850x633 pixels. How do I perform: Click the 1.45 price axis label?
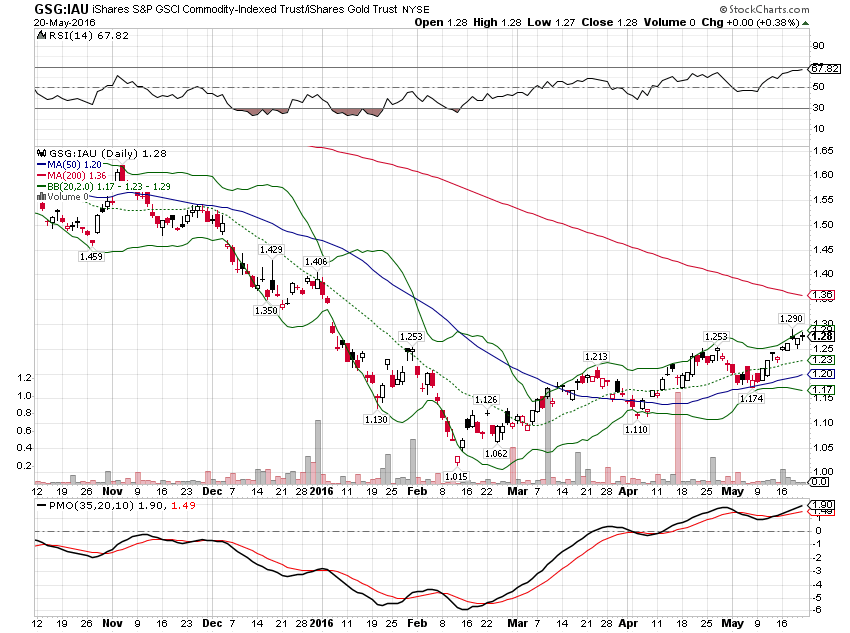click(823, 250)
